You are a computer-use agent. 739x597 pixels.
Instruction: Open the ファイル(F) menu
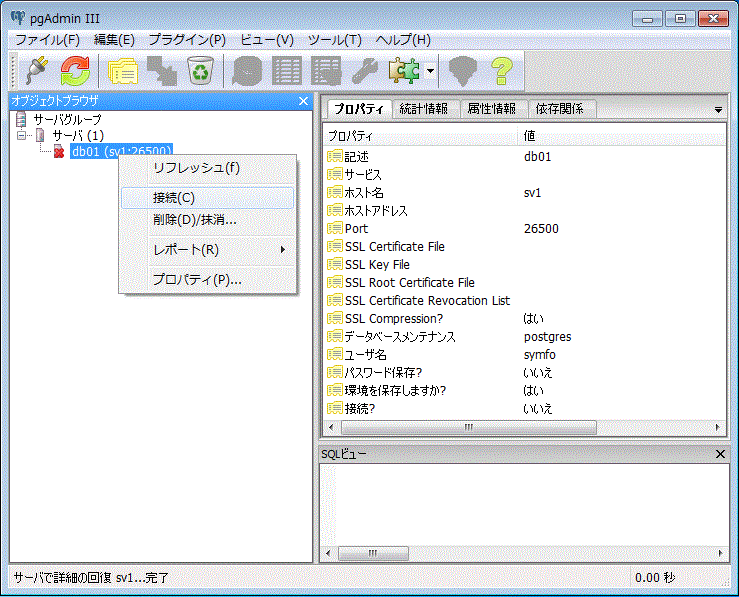pyautogui.click(x=48, y=40)
